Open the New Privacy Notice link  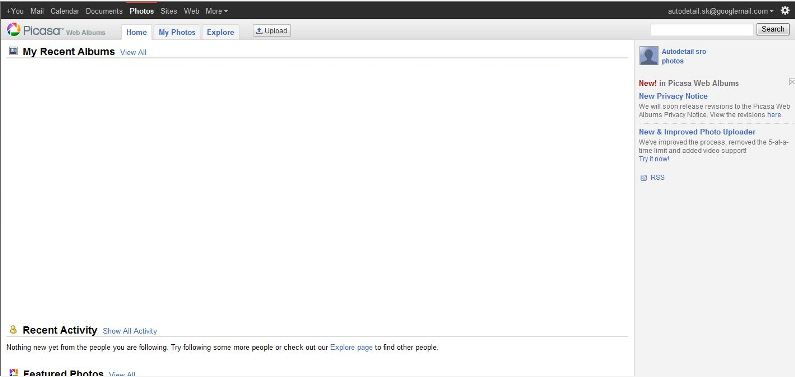pos(673,96)
